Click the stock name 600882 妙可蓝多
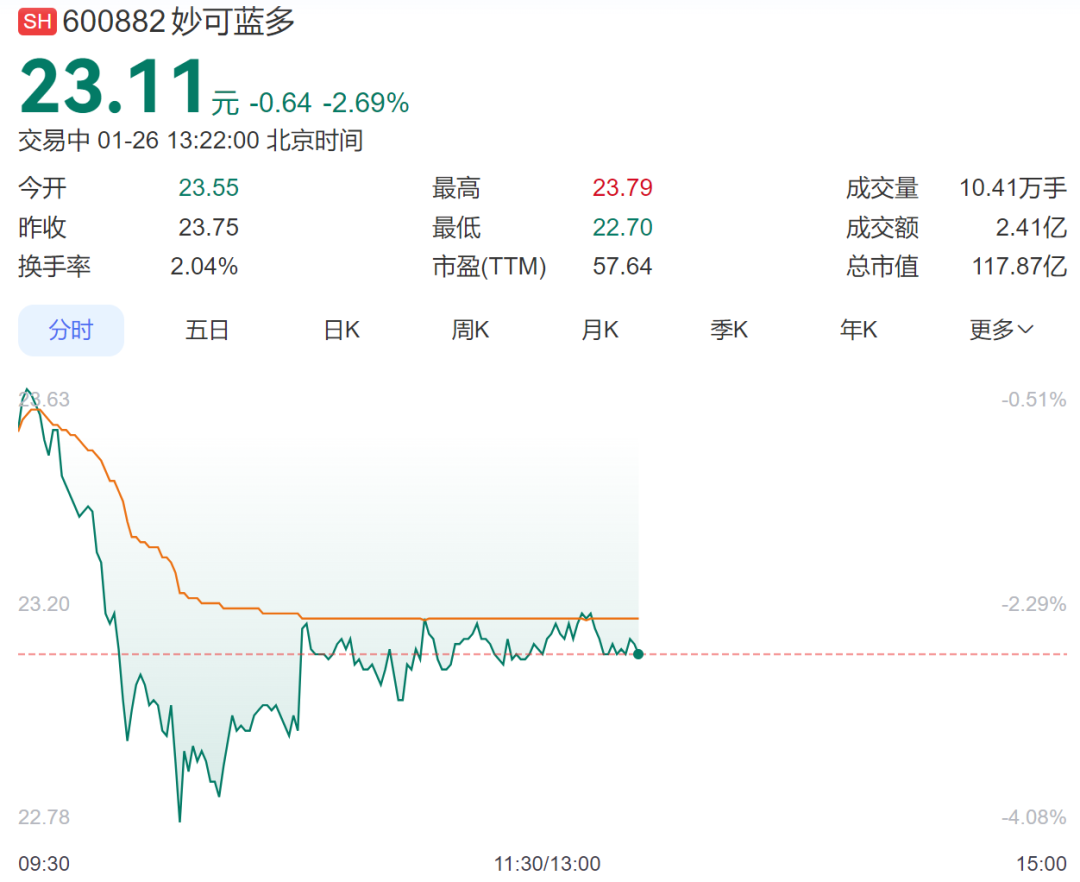This screenshot has width=1080, height=882. (x=180, y=22)
